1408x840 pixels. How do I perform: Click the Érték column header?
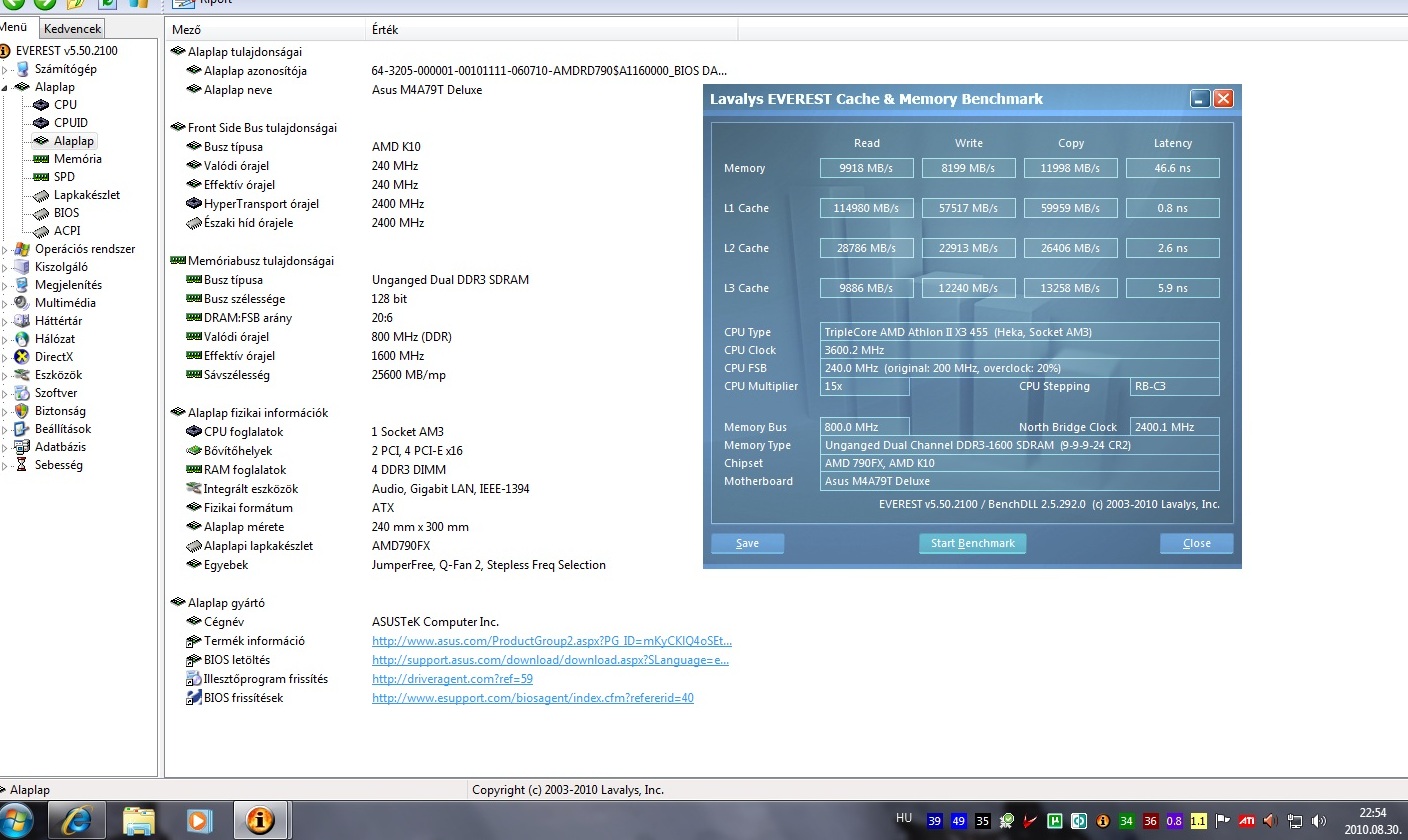(552, 30)
